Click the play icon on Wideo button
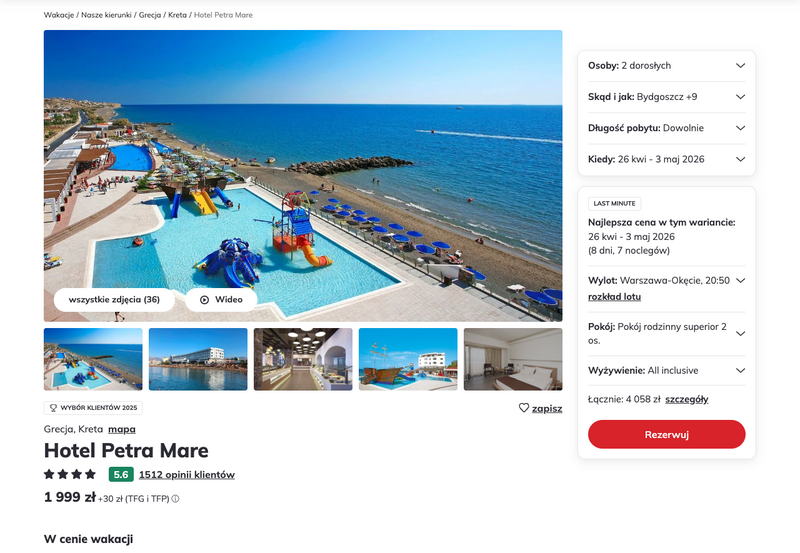Viewport: 800px width, 553px height. [204, 299]
